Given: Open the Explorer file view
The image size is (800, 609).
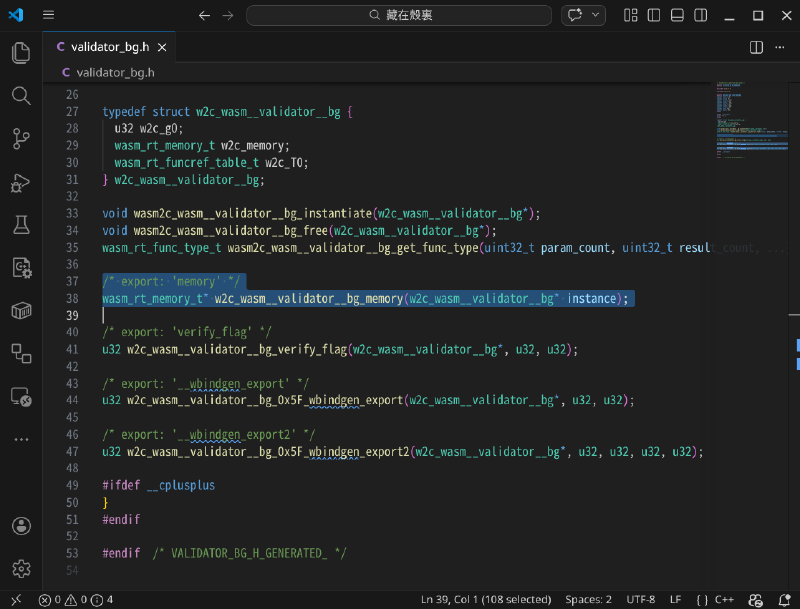Looking at the screenshot, I should 20,52.
